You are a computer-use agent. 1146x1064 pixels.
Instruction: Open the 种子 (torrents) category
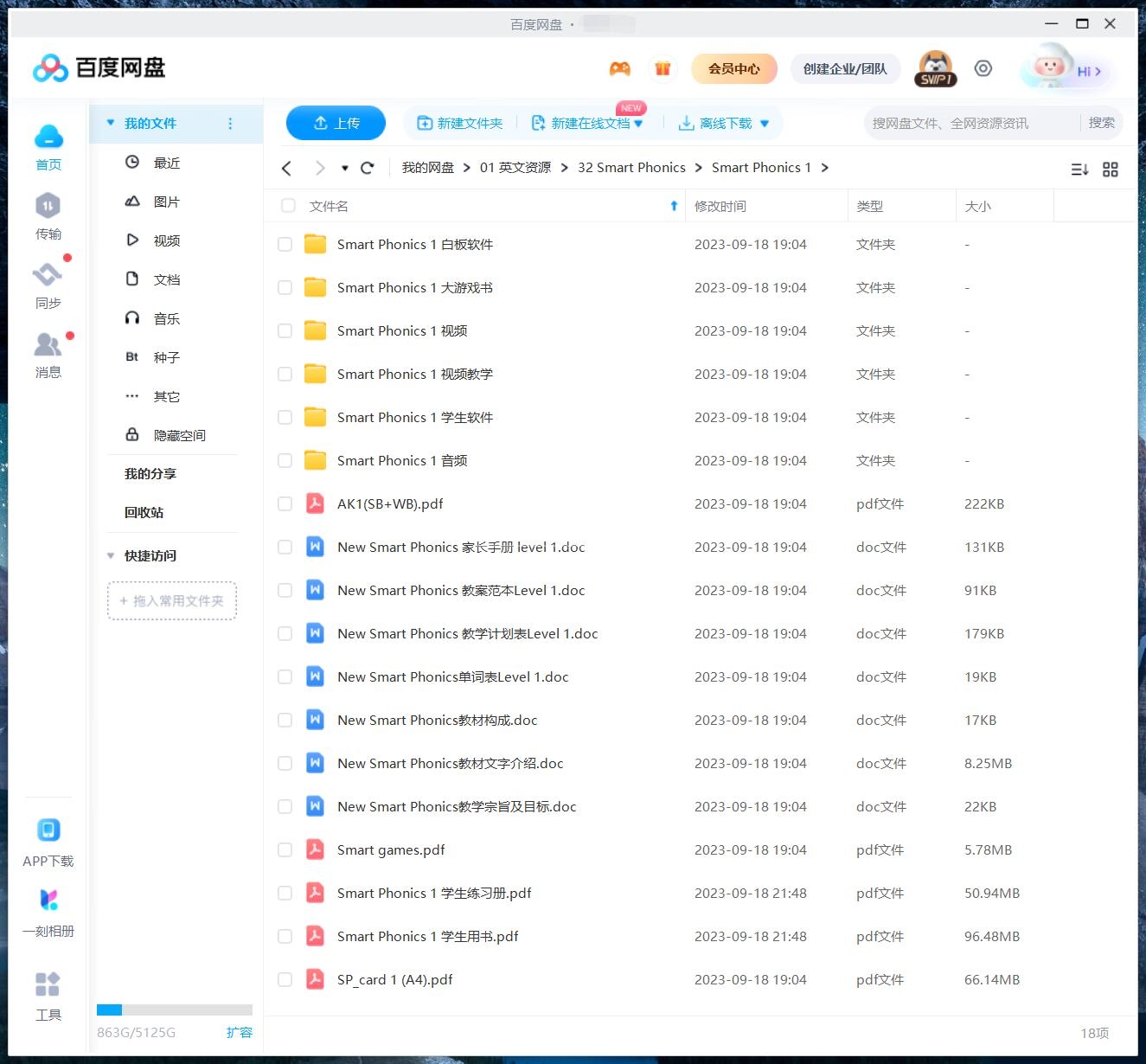pyautogui.click(x=165, y=356)
